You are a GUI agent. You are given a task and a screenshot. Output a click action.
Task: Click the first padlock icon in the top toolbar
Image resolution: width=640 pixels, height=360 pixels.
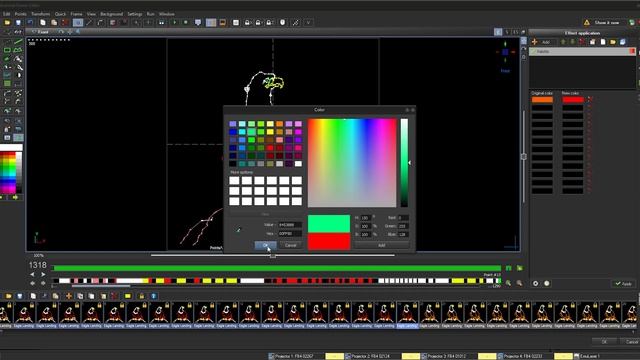tap(247, 23)
